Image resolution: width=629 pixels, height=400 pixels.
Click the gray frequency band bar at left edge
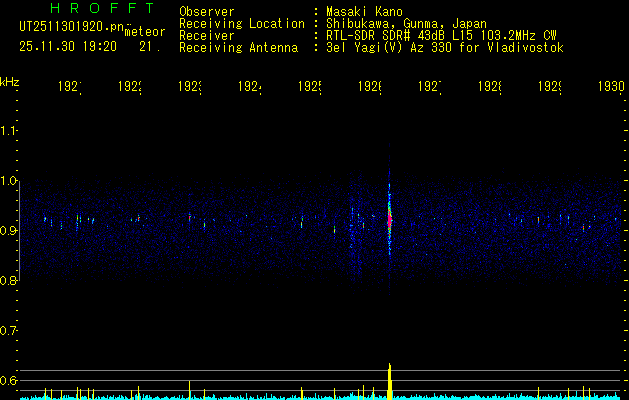[x=20, y=230]
